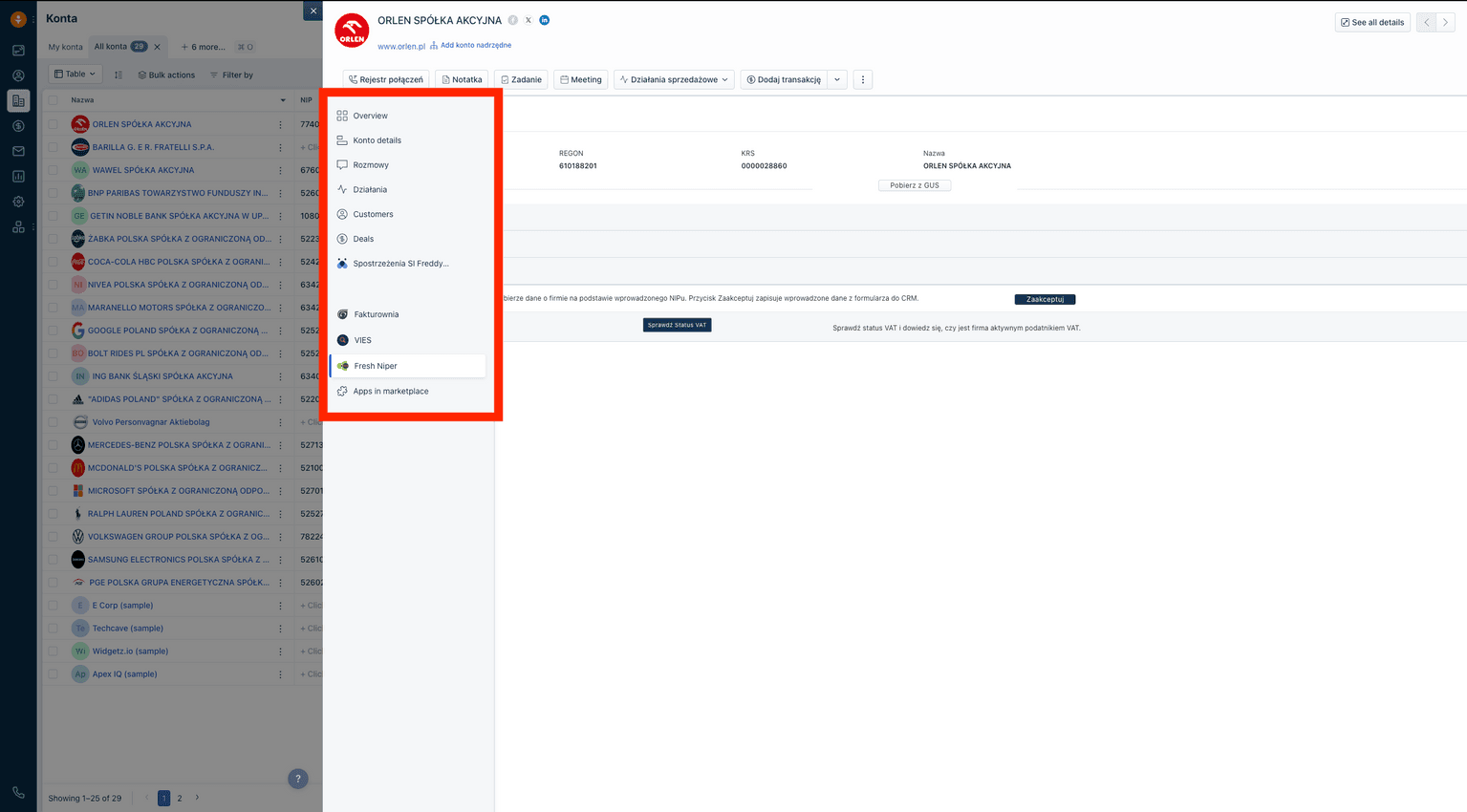Open Reports chart icon in left sidebar
Screen dimensions: 1467x812
[x=18, y=177]
